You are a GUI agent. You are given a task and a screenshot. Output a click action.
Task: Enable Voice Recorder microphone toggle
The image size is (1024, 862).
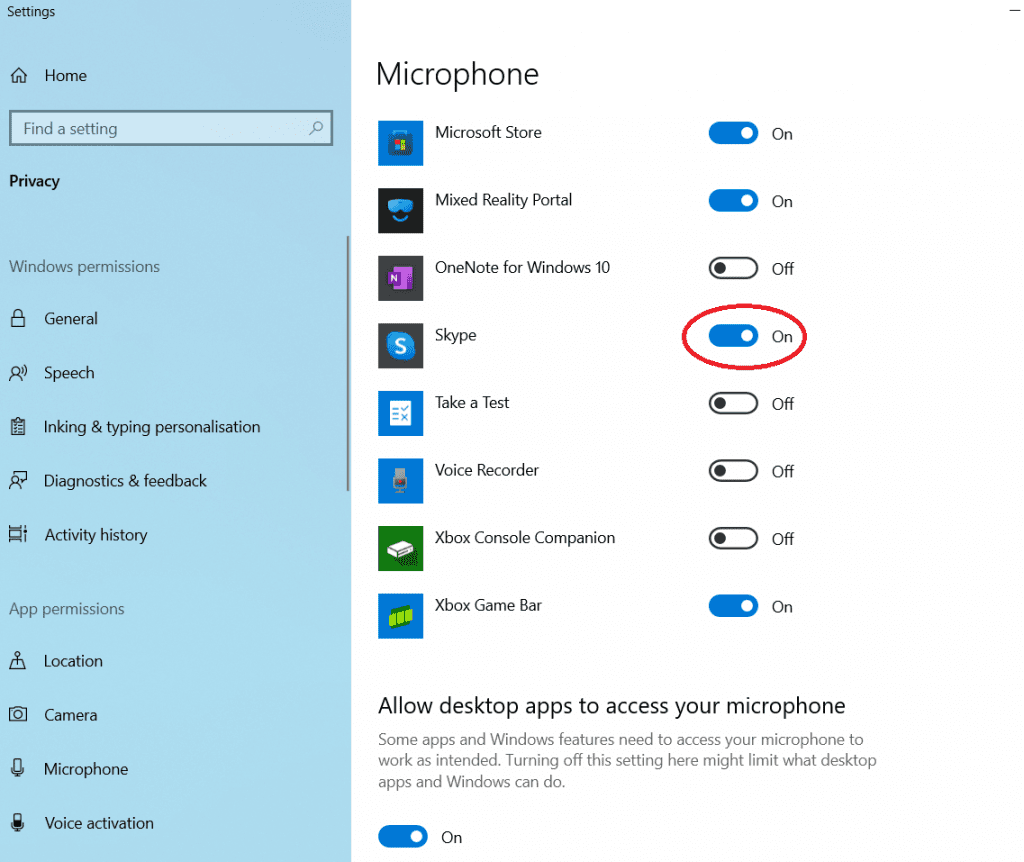click(x=733, y=471)
